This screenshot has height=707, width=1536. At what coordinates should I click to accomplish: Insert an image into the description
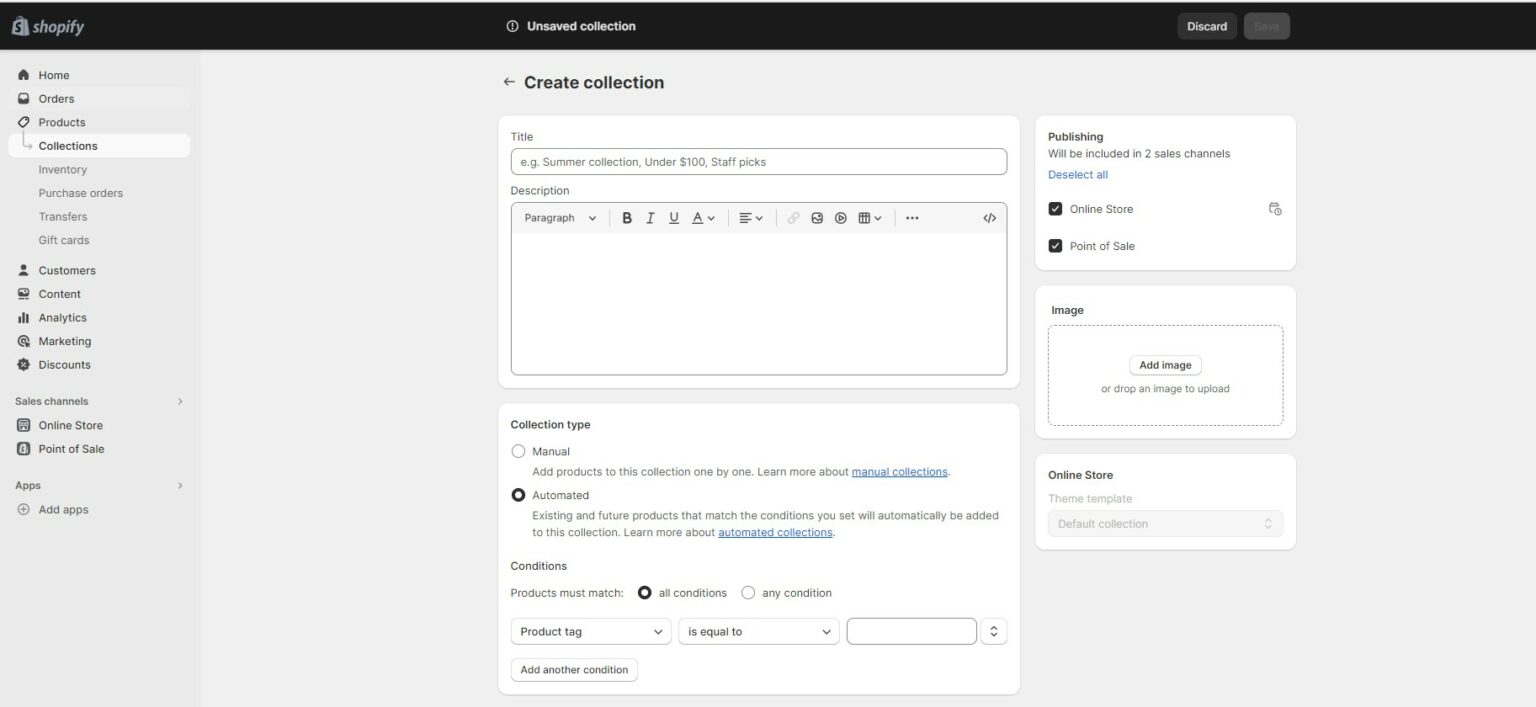817,217
